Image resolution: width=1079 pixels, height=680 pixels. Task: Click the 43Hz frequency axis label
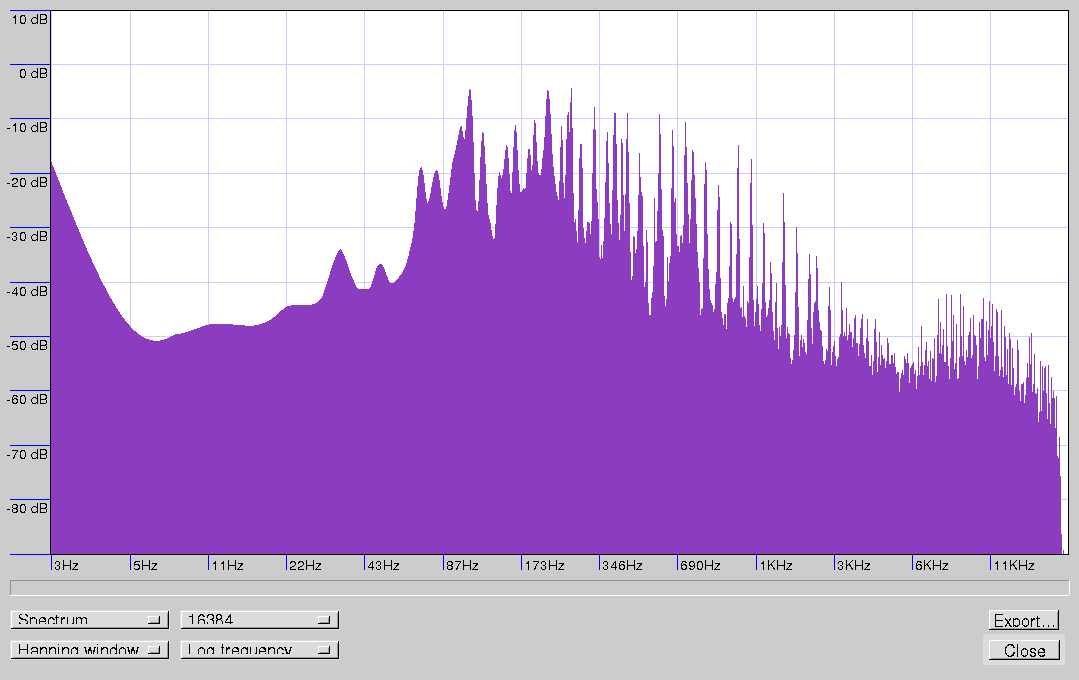tap(383, 565)
